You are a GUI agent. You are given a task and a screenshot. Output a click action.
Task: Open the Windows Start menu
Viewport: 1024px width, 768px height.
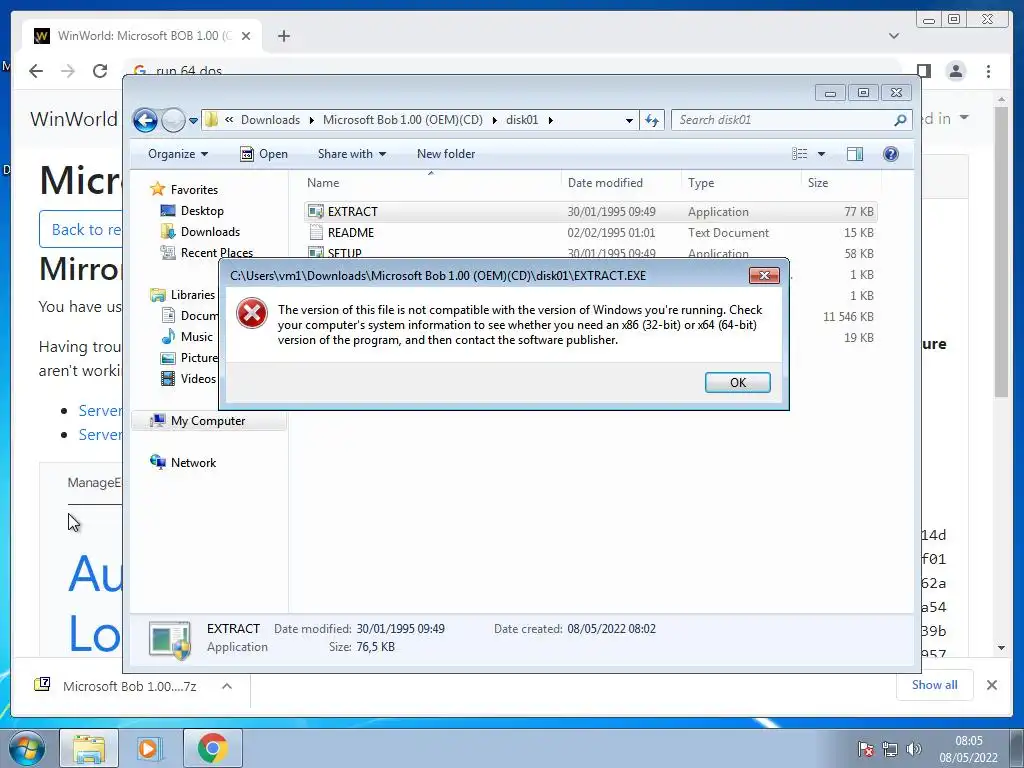click(27, 748)
